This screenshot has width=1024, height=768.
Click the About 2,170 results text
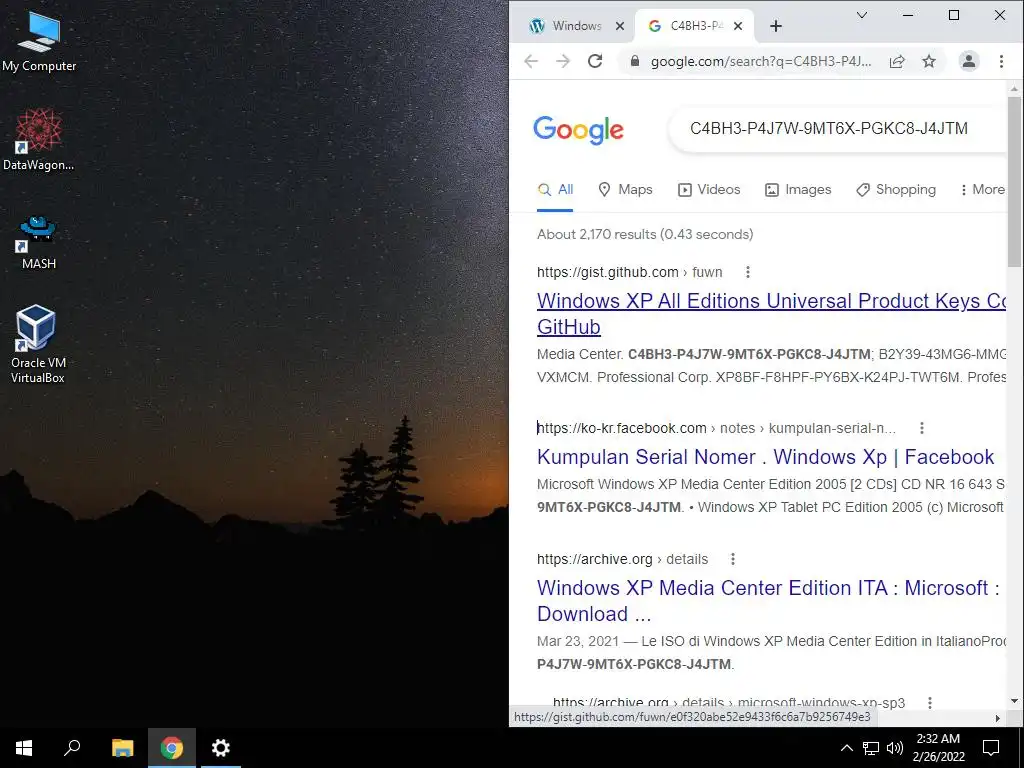click(645, 234)
